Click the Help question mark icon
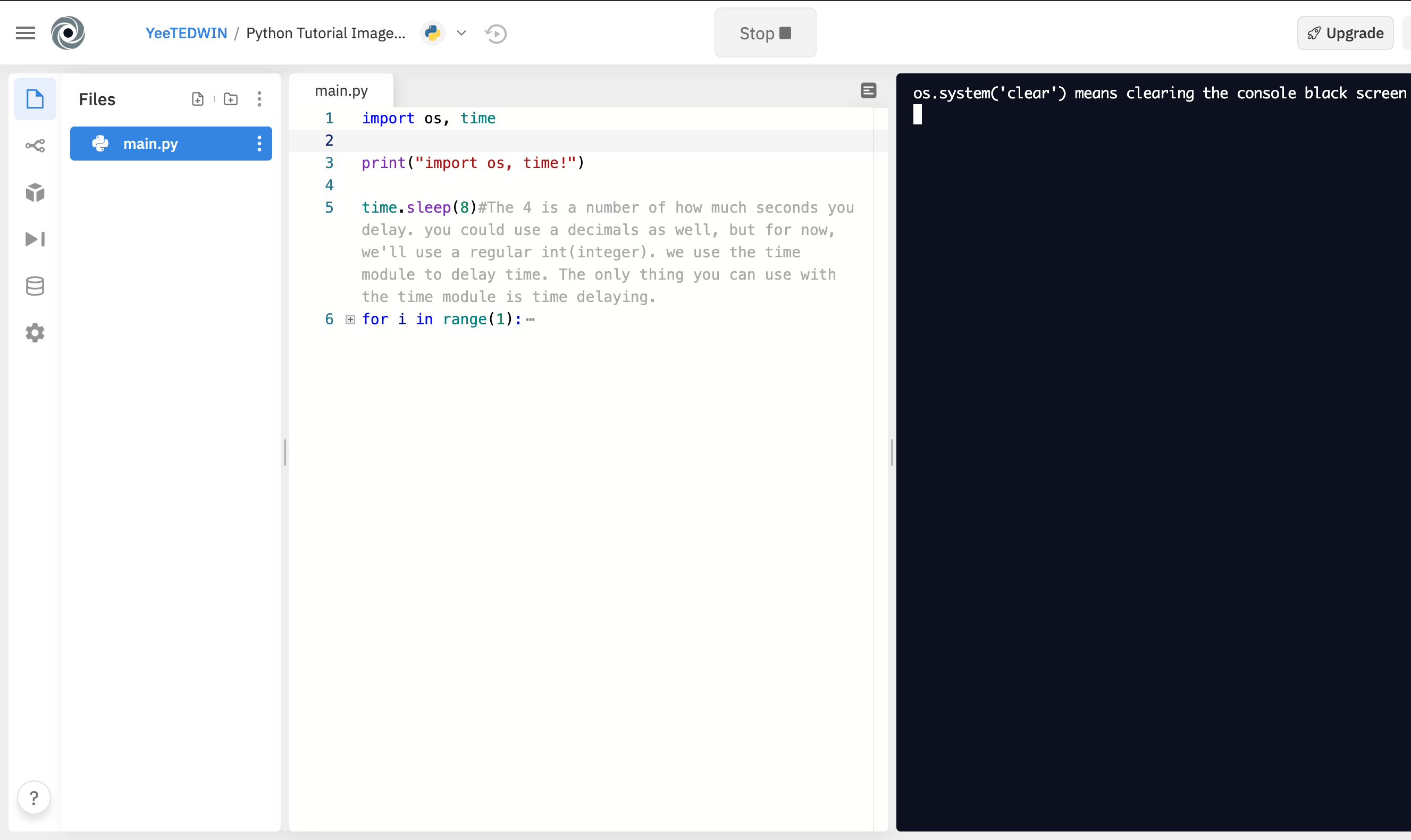Screen dimensions: 1411x840 [34, 797]
